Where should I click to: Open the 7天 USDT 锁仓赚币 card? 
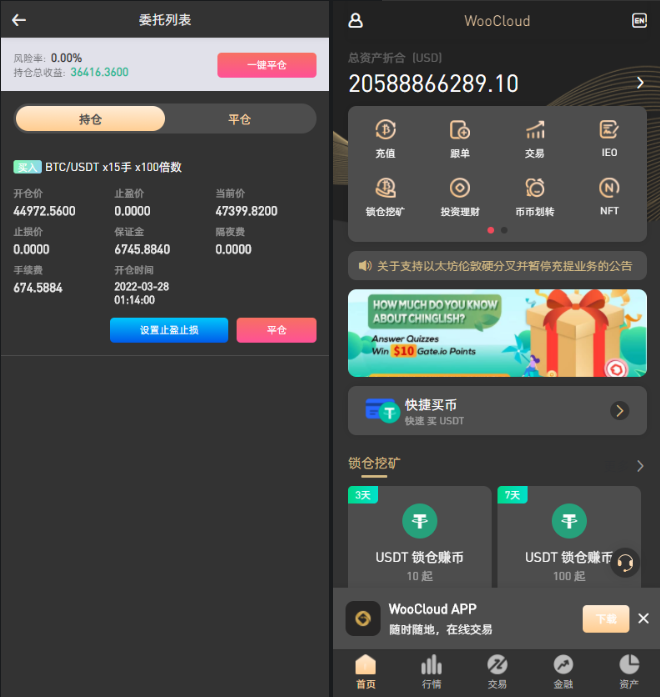pos(569,537)
